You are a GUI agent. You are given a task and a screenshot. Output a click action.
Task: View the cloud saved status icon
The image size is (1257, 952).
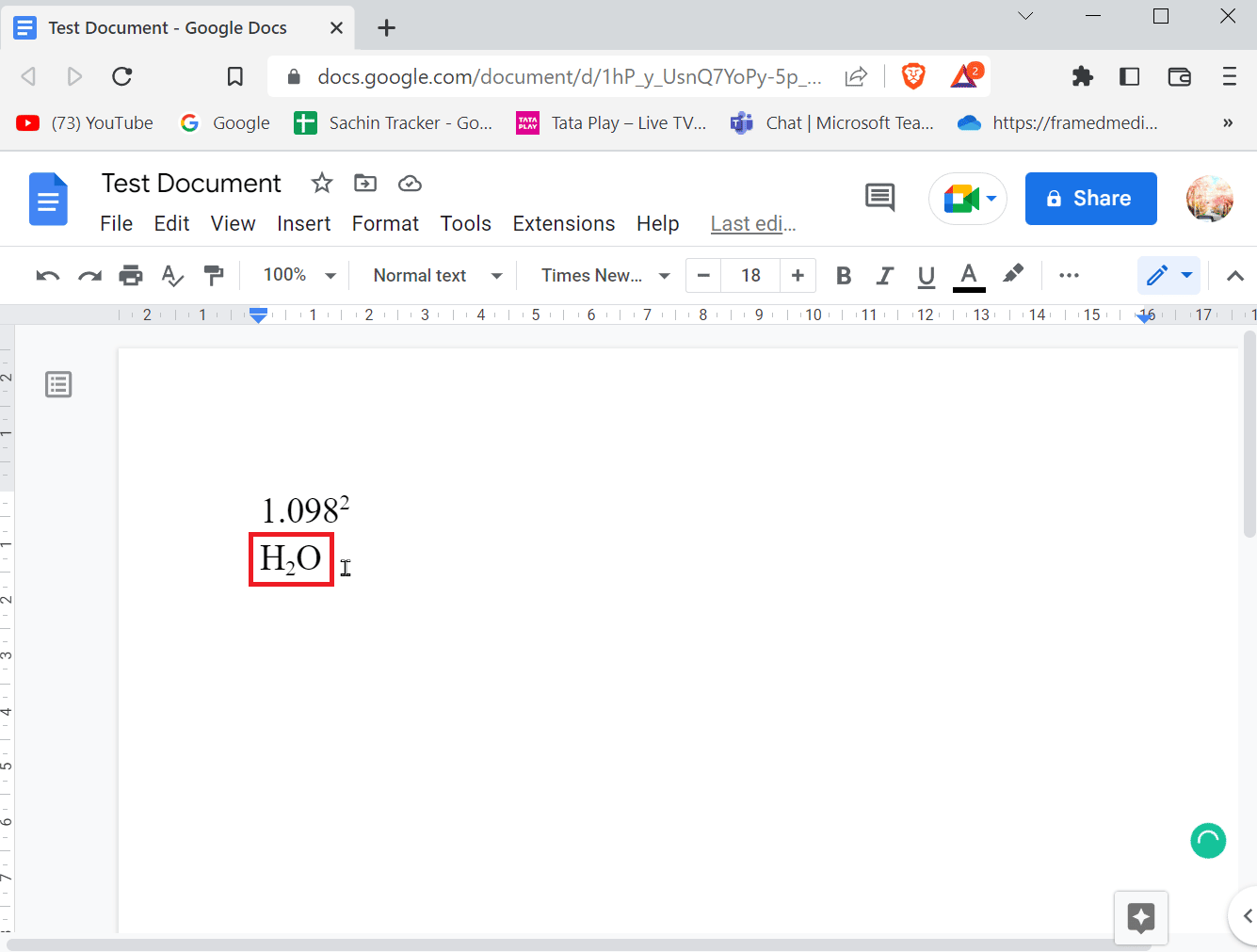[410, 184]
